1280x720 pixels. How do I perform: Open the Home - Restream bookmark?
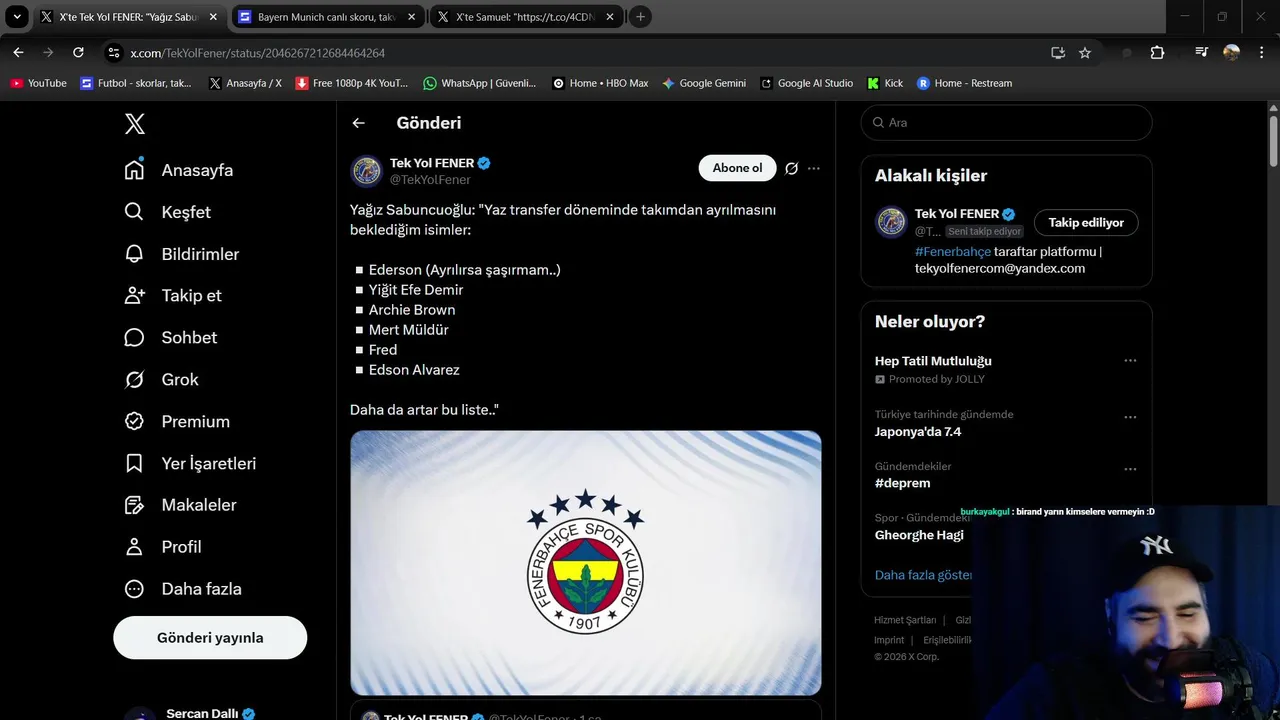(x=965, y=83)
